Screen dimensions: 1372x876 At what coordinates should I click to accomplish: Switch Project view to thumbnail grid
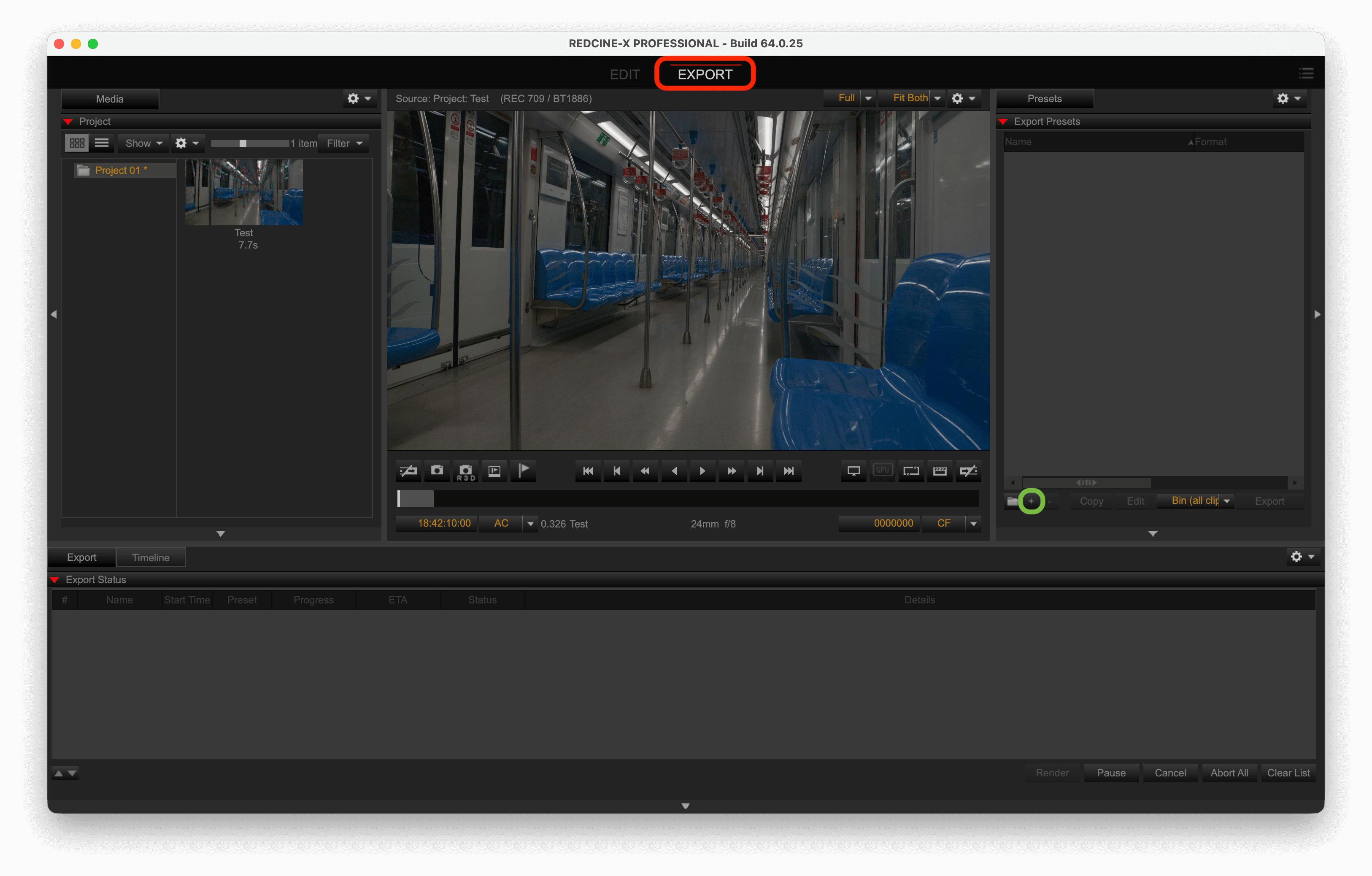tap(77, 143)
